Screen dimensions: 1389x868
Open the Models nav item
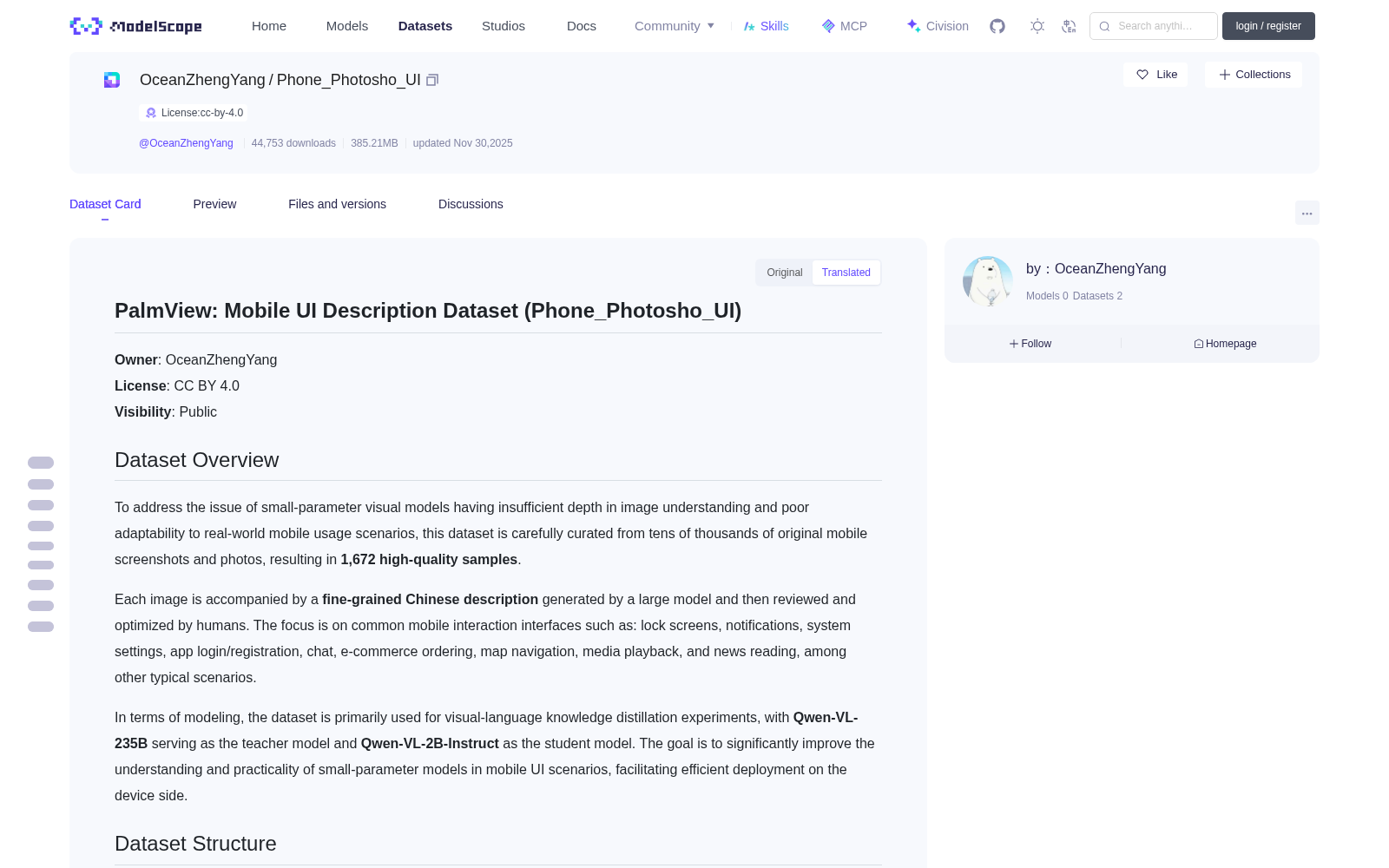(347, 26)
